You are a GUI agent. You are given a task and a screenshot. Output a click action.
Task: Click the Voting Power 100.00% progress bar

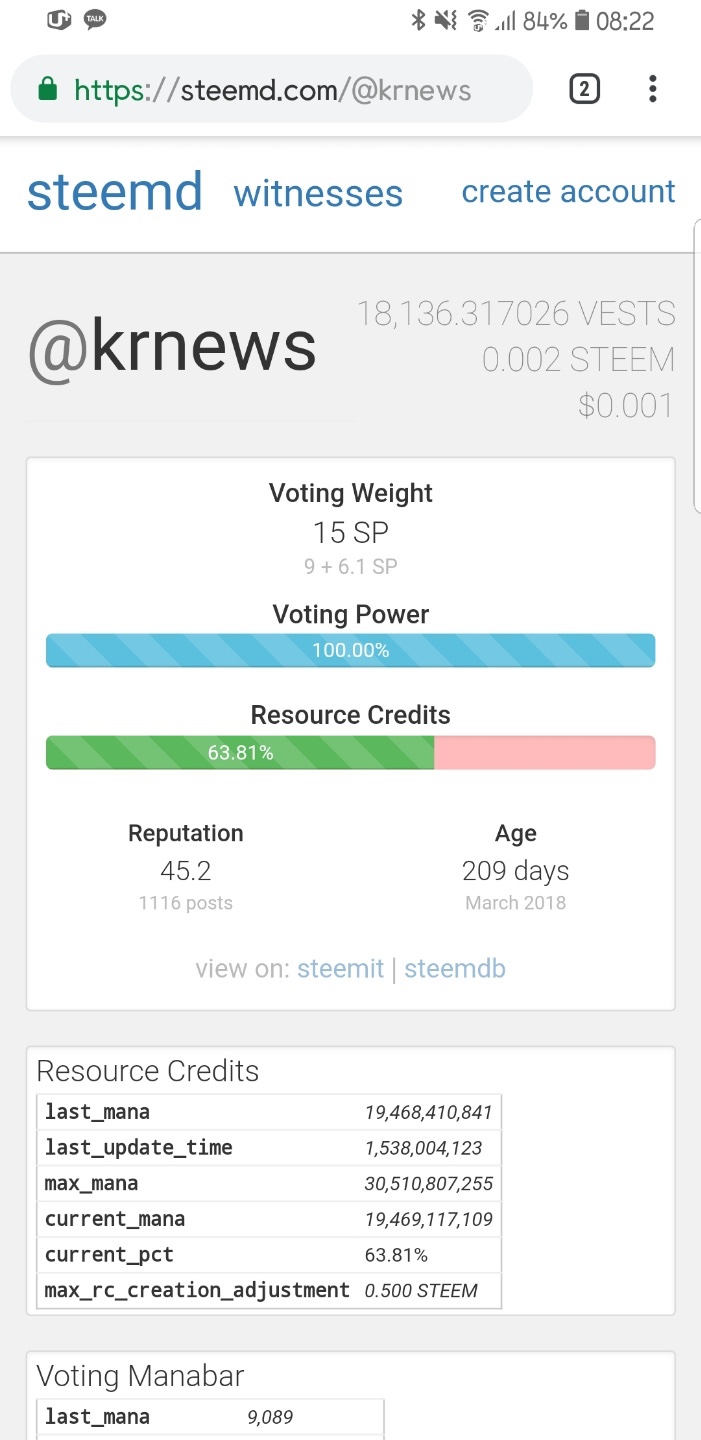tap(350, 650)
